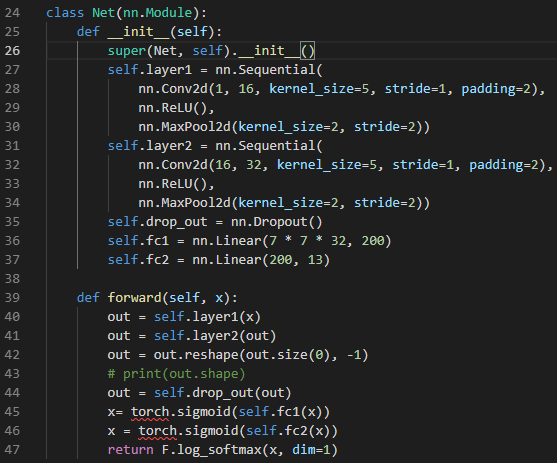Click 'out = self.layer1(x)' text
The width and height of the screenshot is (557, 463).
pos(184,317)
